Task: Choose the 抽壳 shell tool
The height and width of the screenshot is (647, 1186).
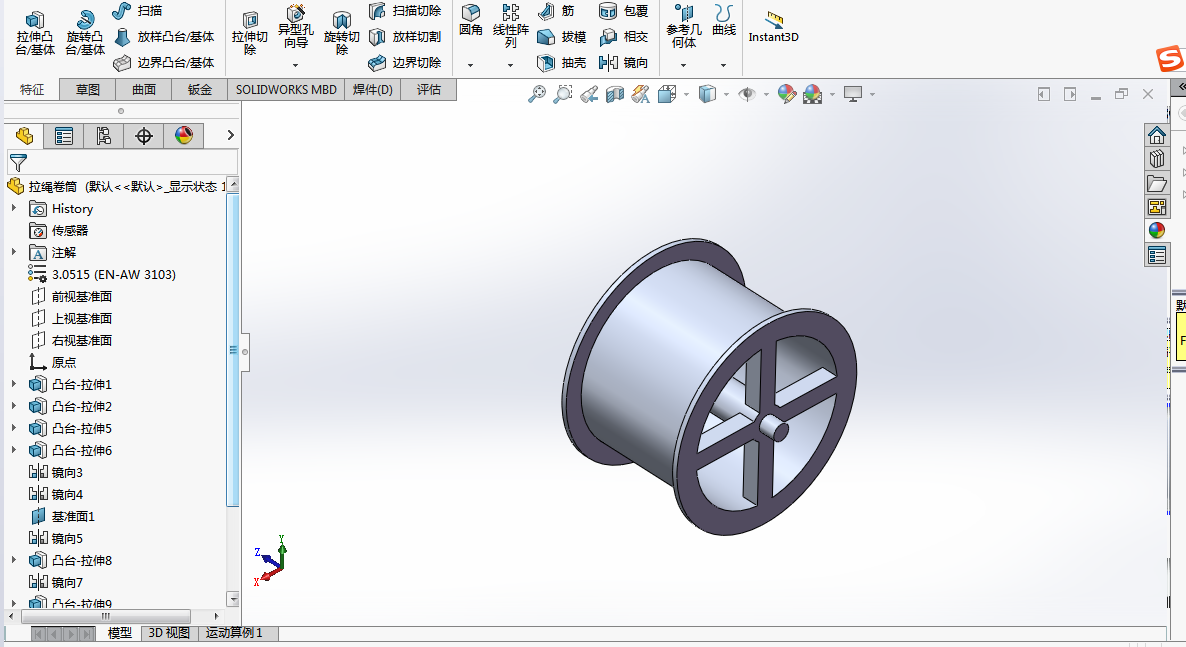Action: [x=561, y=63]
